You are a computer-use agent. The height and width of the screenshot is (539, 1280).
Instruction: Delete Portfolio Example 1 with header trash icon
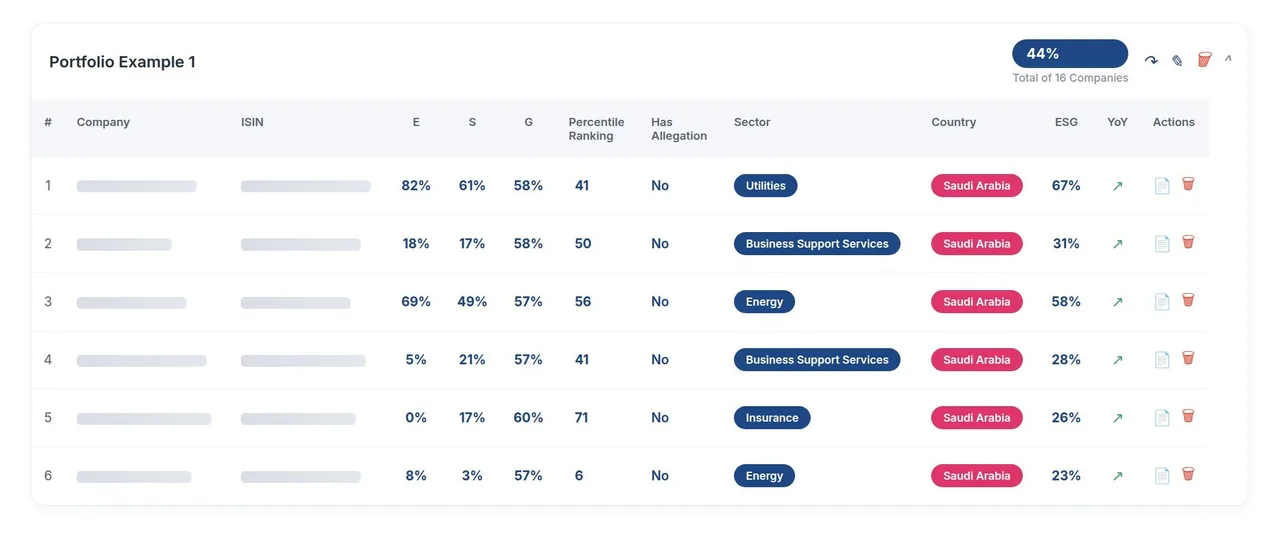(1204, 60)
